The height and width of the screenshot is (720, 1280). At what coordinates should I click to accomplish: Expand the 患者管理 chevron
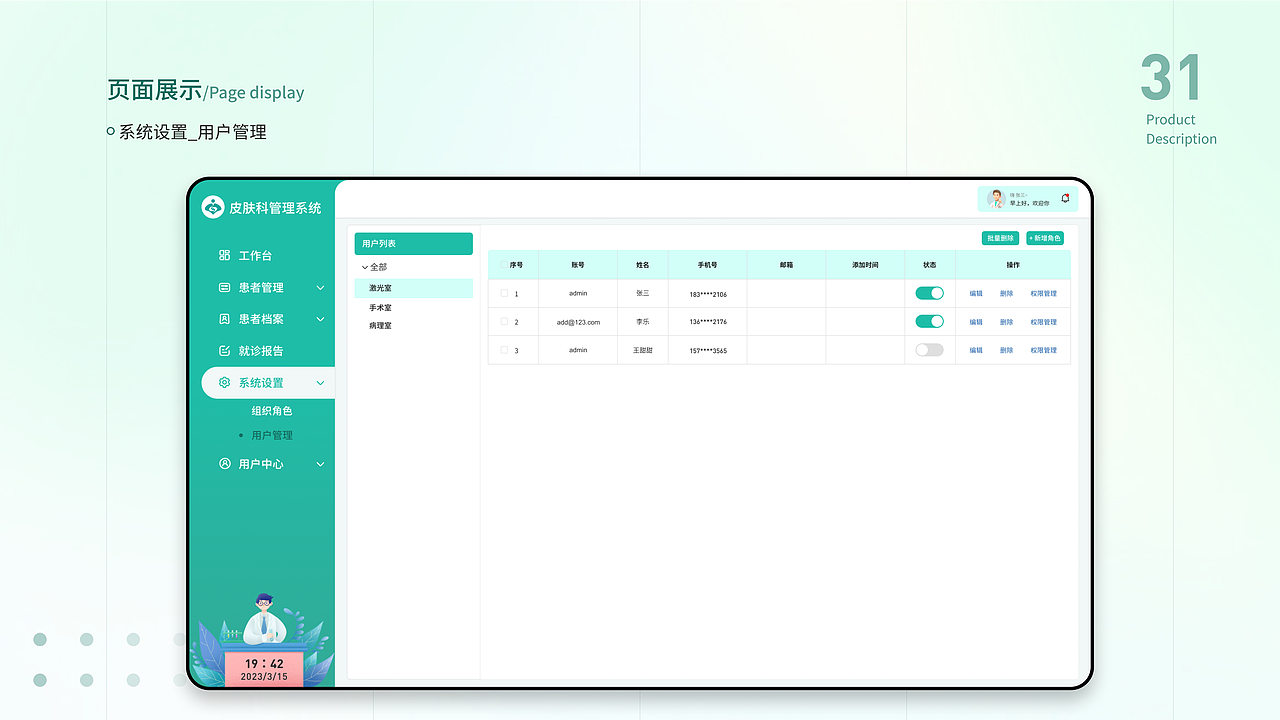(x=320, y=288)
